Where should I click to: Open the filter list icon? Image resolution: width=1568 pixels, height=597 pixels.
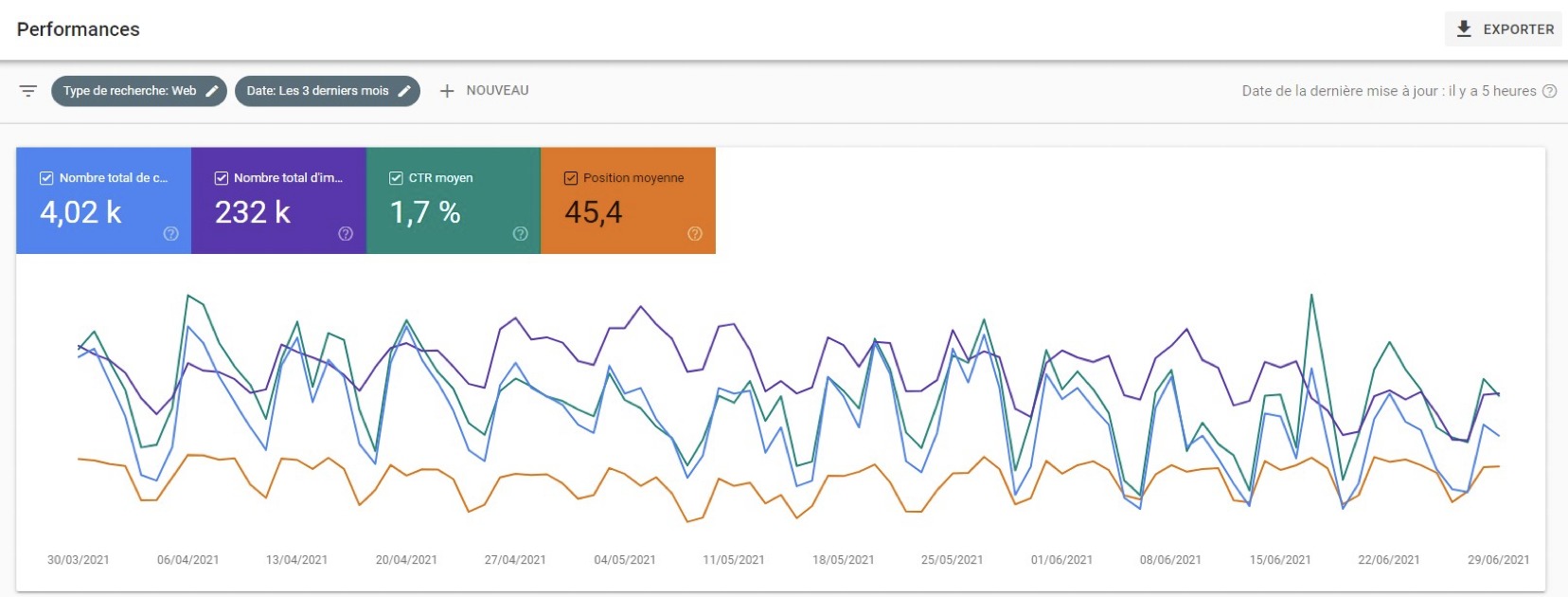(x=28, y=91)
